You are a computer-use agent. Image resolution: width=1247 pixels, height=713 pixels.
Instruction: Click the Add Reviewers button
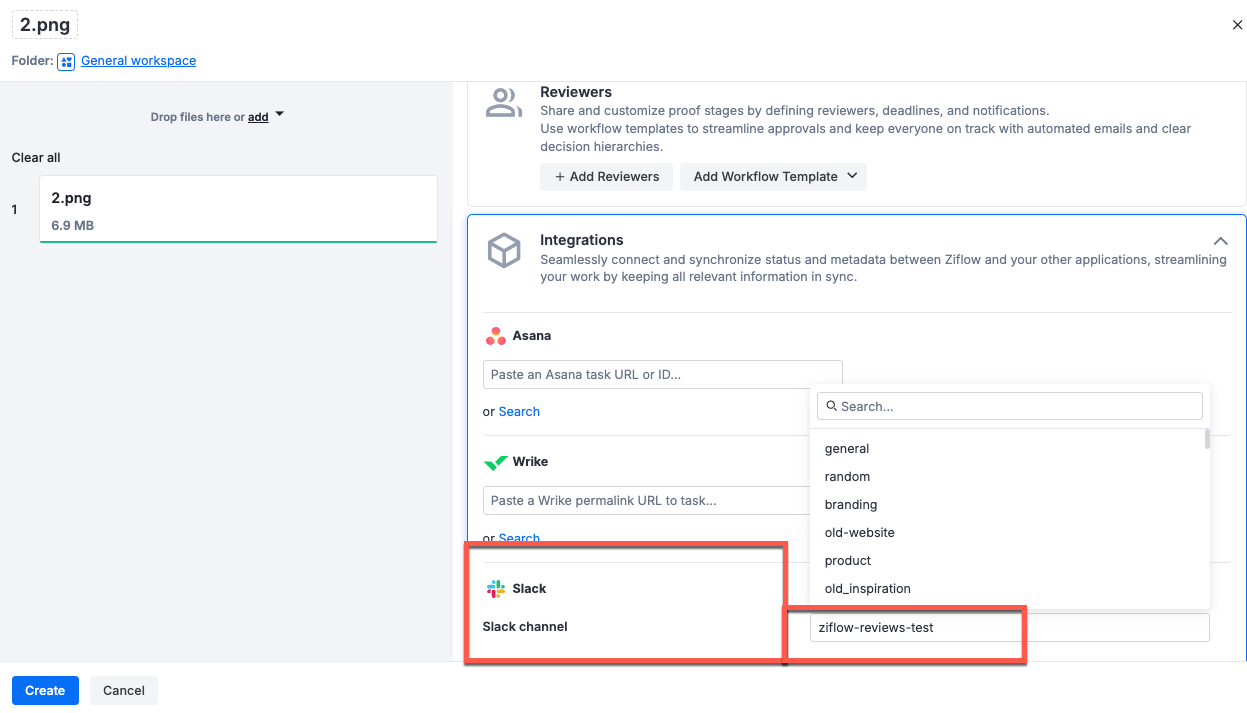pos(606,177)
